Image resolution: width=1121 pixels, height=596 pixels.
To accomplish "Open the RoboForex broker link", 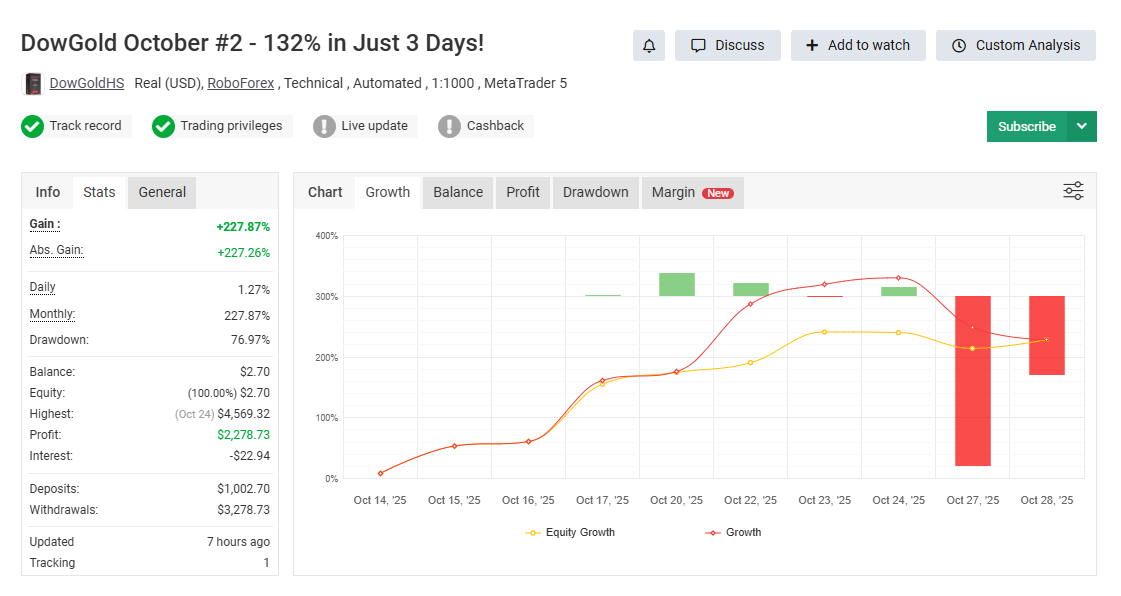I will 241,83.
